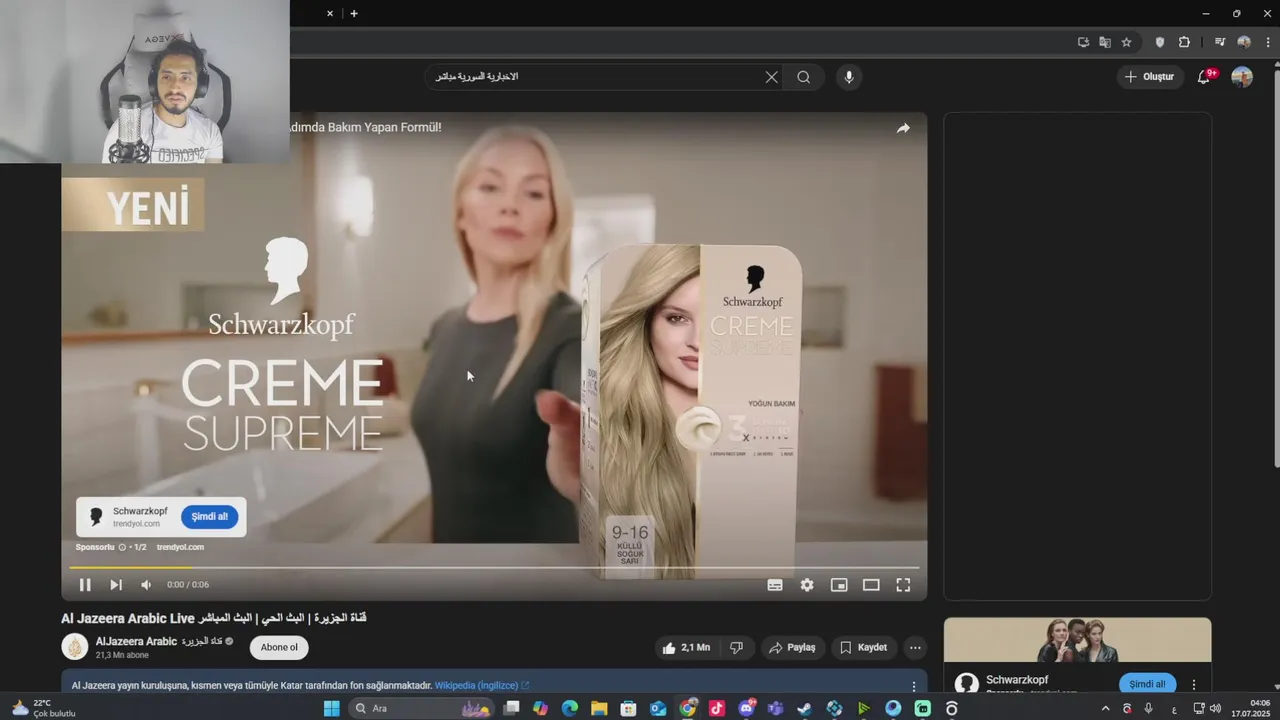Switch the video to miniplayer

[839, 585]
